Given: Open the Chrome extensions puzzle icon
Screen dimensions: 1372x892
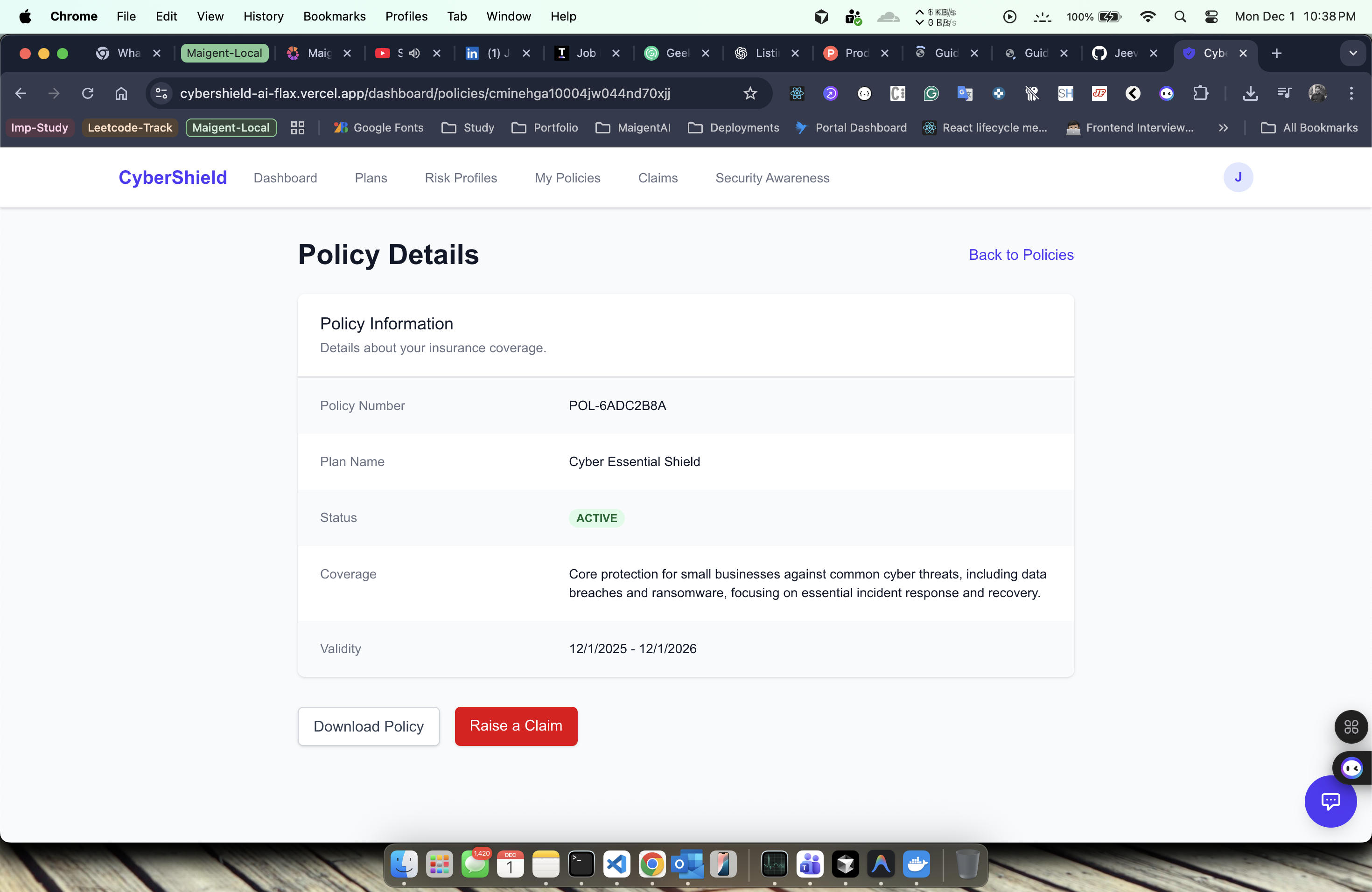Looking at the screenshot, I should point(1200,93).
